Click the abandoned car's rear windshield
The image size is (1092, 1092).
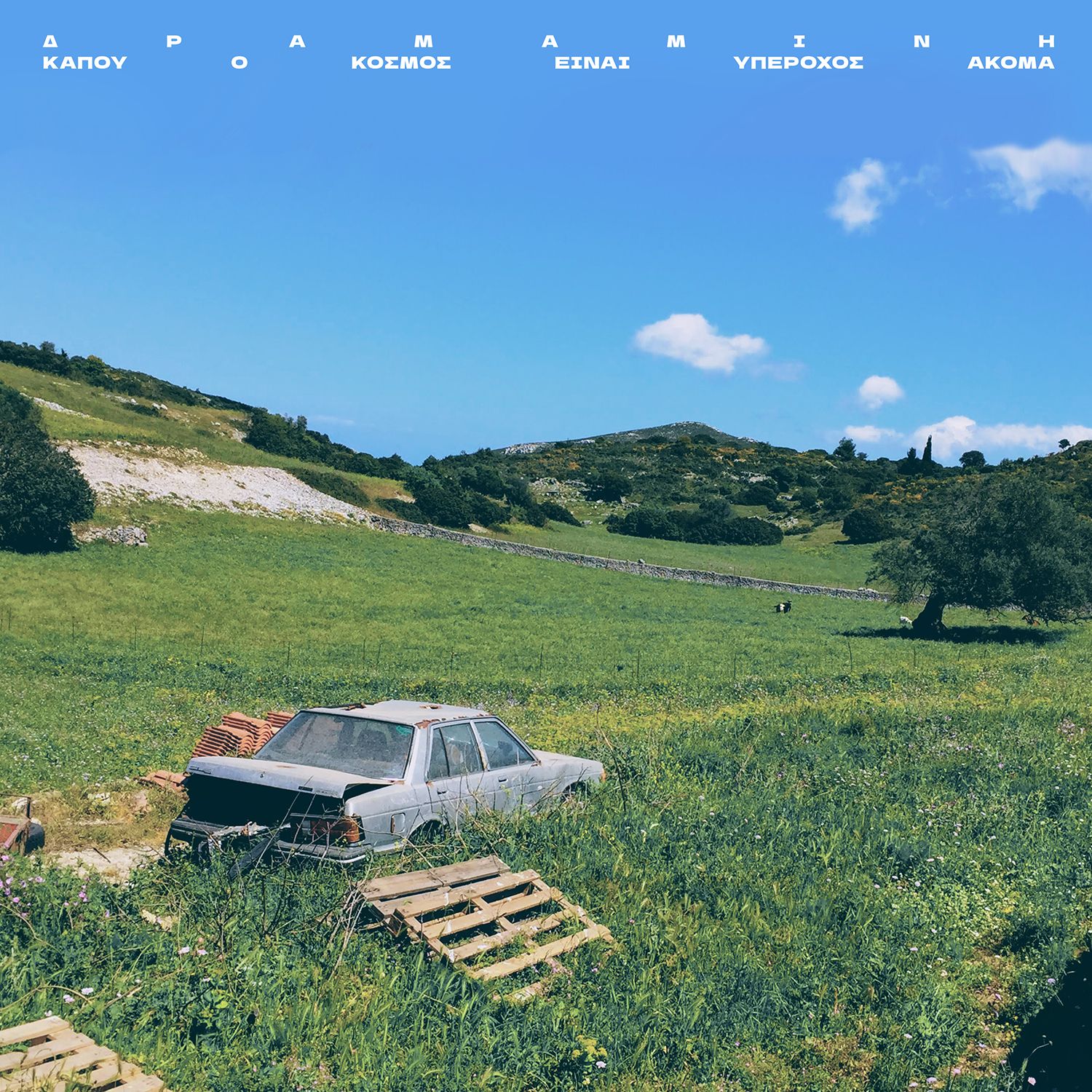click(x=336, y=744)
